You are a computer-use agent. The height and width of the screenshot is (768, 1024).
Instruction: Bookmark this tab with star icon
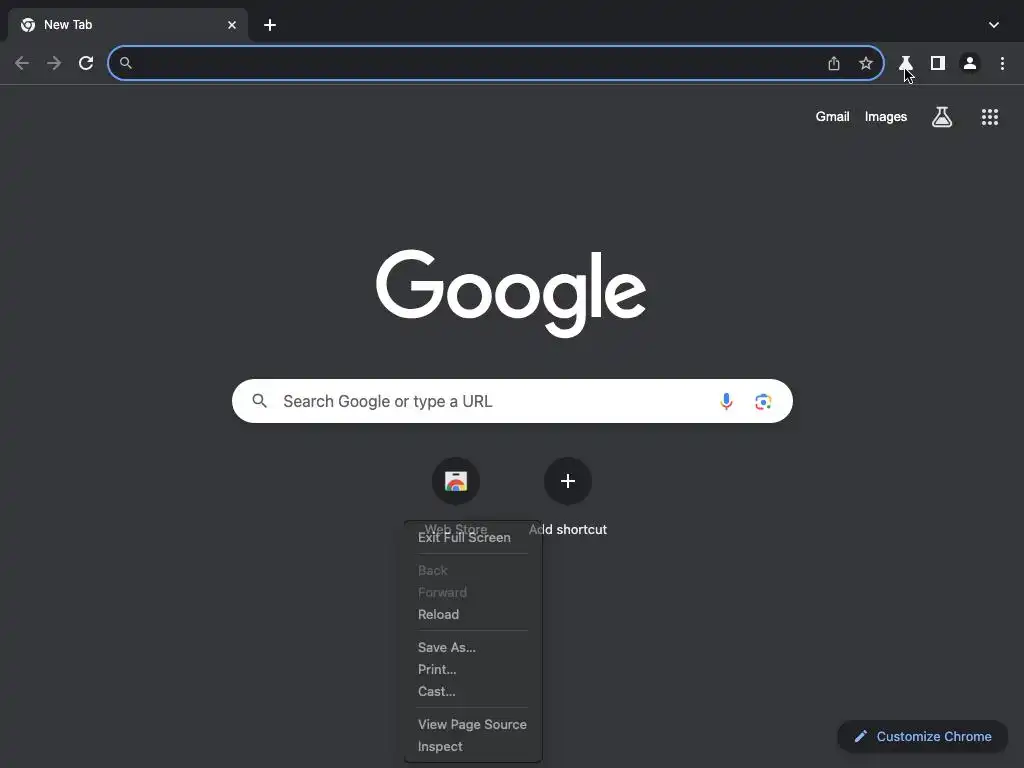866,63
